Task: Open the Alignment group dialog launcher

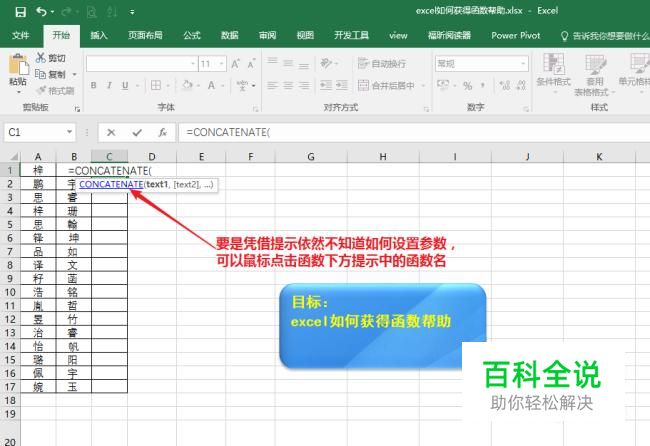Action: [426, 109]
